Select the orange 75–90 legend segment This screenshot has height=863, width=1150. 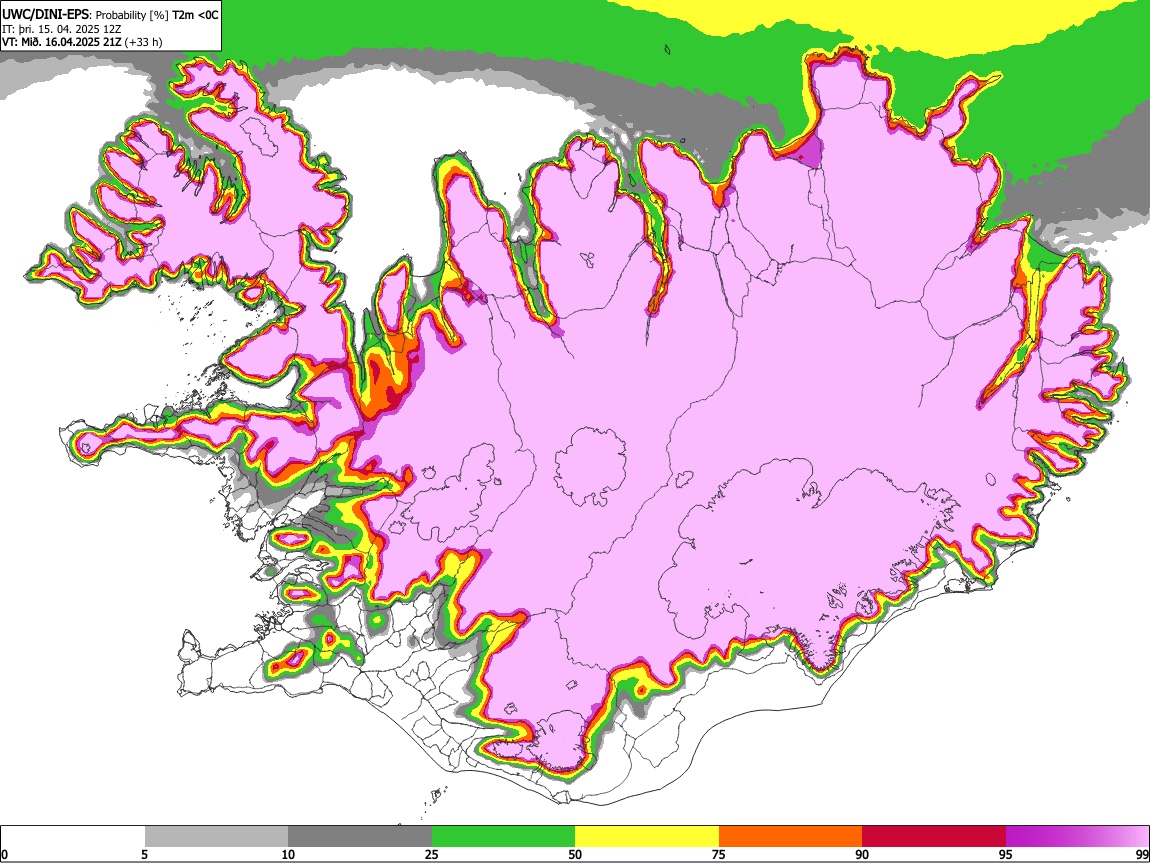790,836
